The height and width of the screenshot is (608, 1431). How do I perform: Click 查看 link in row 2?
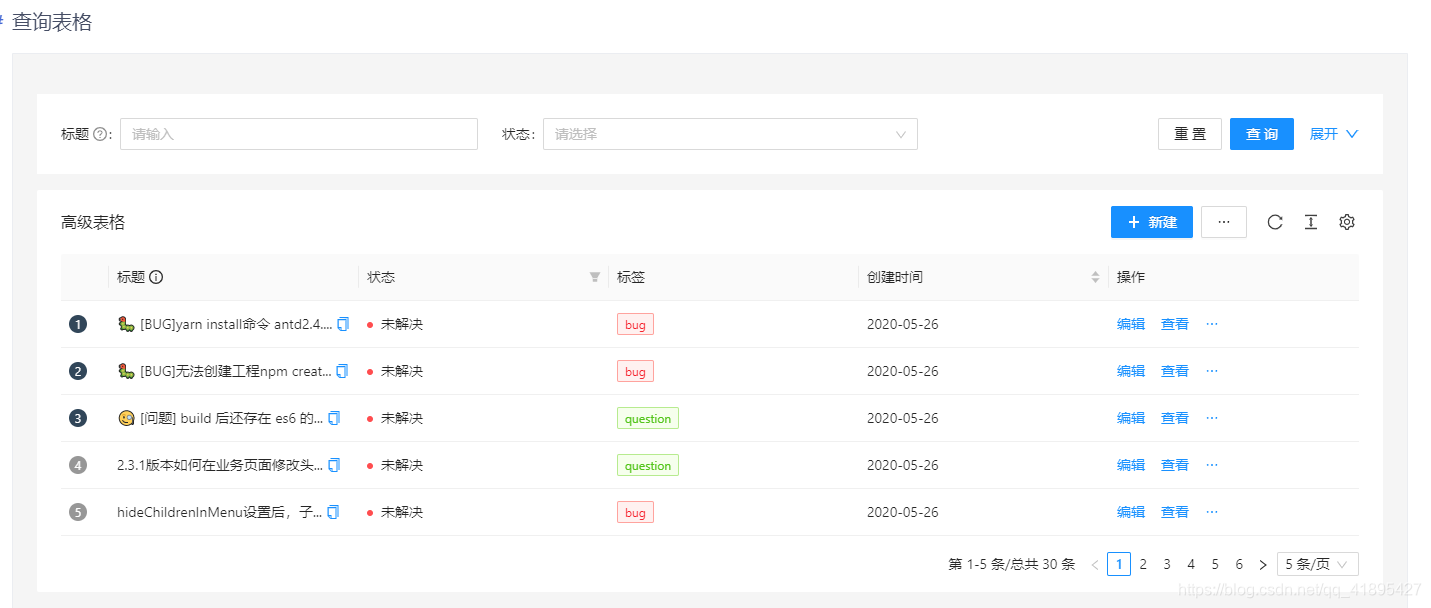coord(1175,371)
